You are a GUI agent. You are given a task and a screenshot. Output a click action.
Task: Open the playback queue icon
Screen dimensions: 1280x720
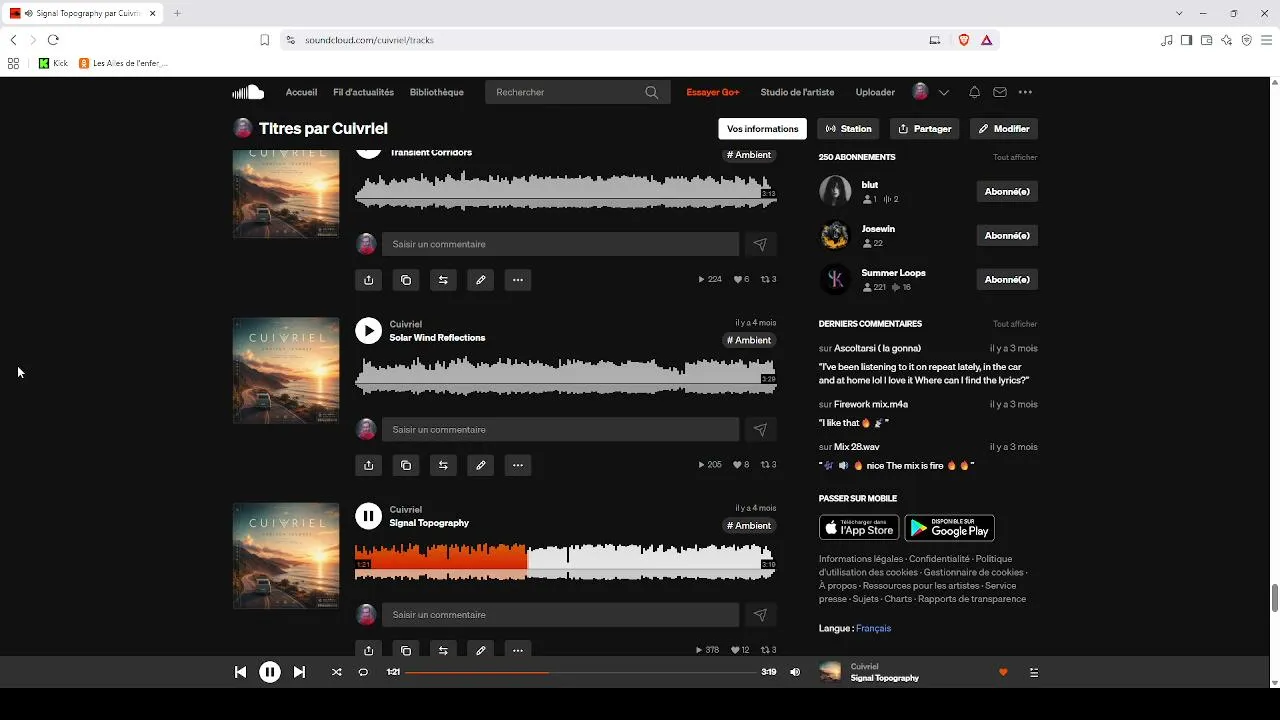coord(1034,672)
